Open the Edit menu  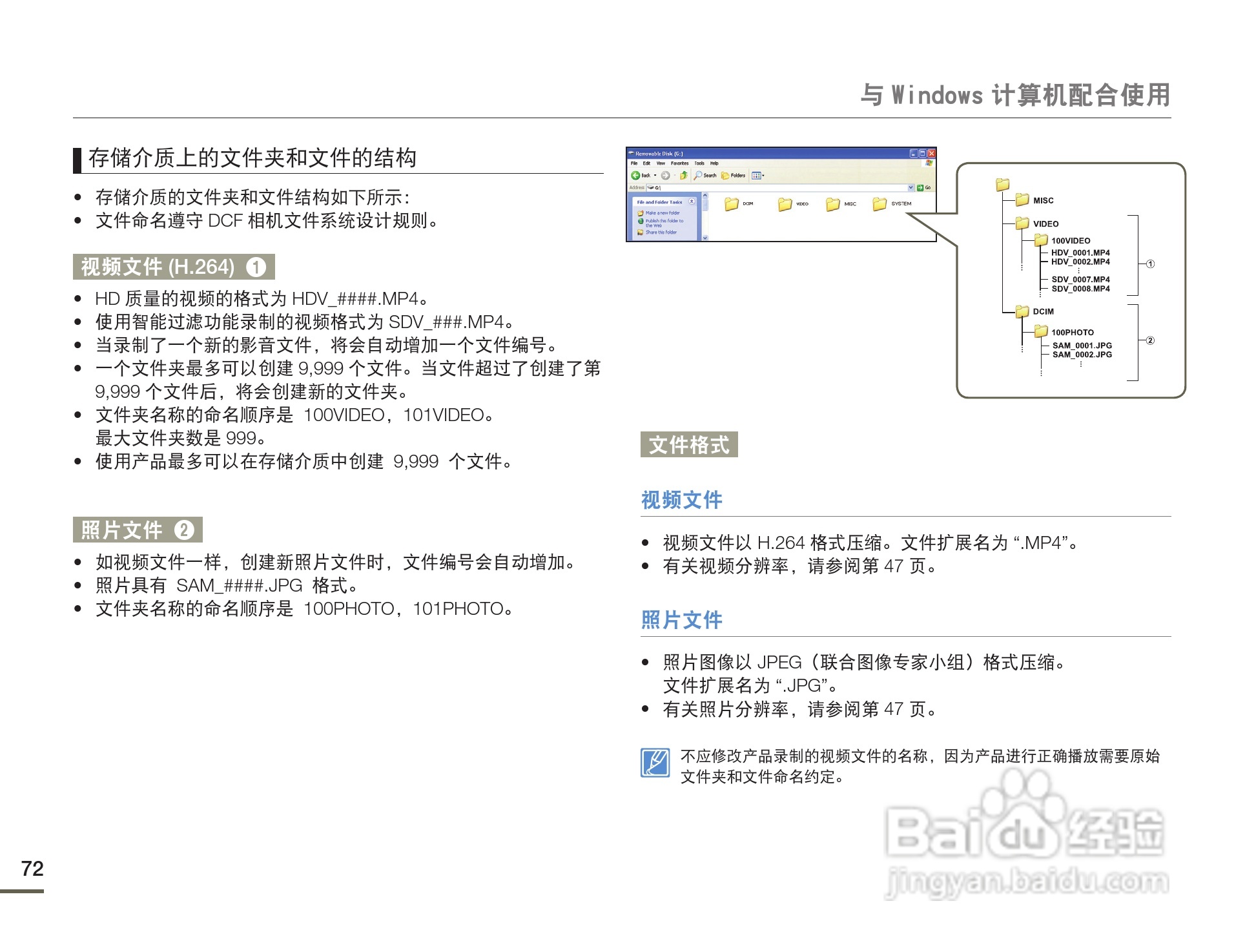tap(646, 163)
